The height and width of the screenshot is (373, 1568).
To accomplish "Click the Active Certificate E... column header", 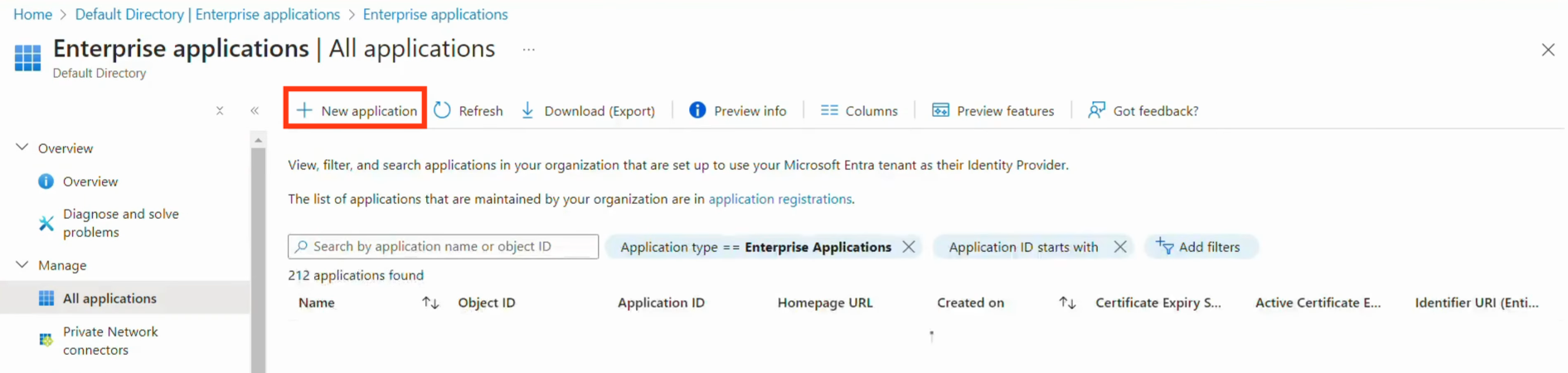I will pos(1318,303).
